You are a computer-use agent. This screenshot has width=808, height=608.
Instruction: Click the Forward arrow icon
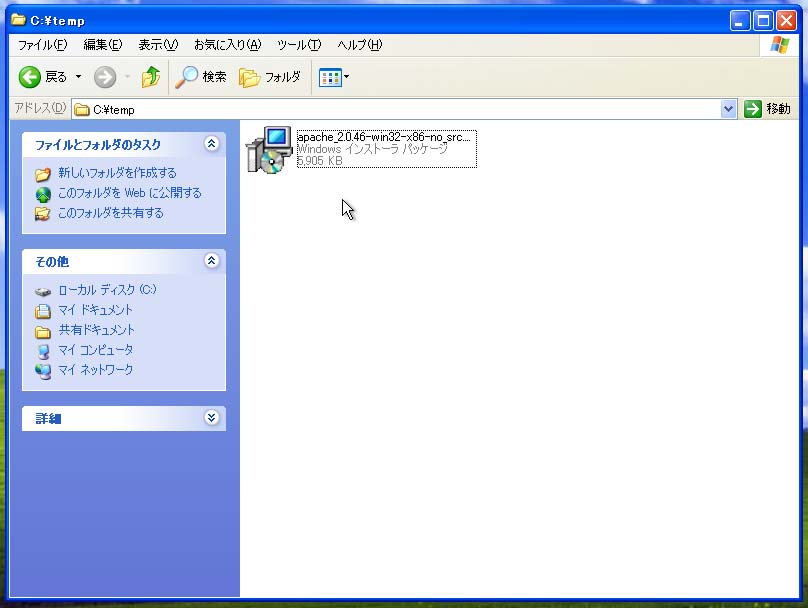105,77
